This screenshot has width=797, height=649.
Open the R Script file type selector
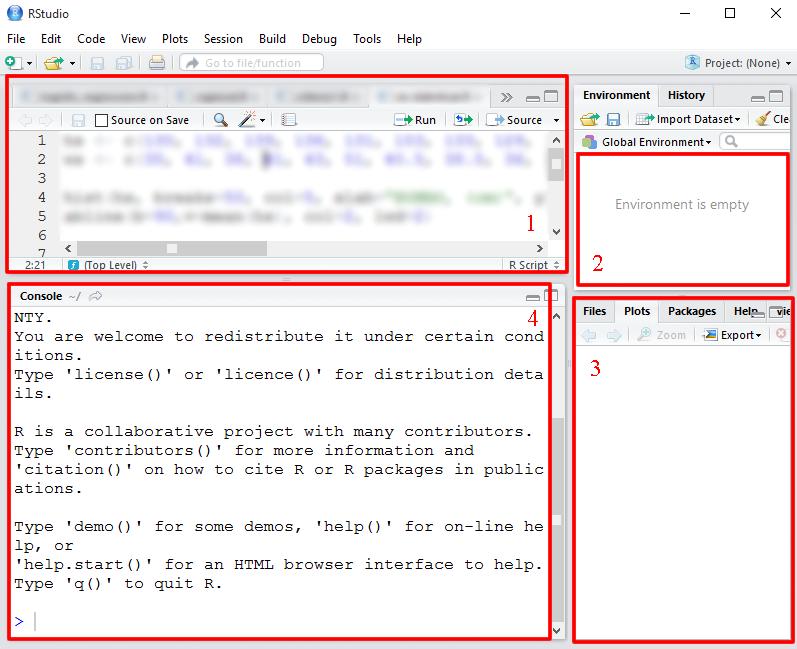point(534,265)
